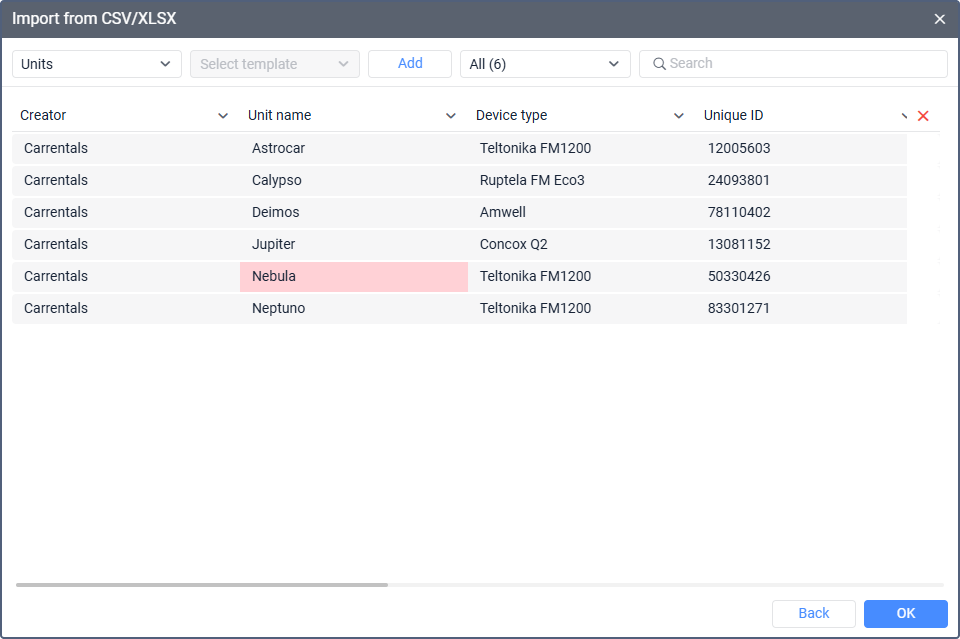Close the Import from CSV/XLSX dialog

point(939,19)
